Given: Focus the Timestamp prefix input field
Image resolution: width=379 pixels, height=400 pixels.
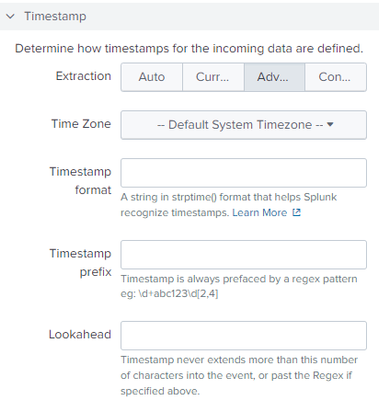Looking at the screenshot, I should point(244,254).
